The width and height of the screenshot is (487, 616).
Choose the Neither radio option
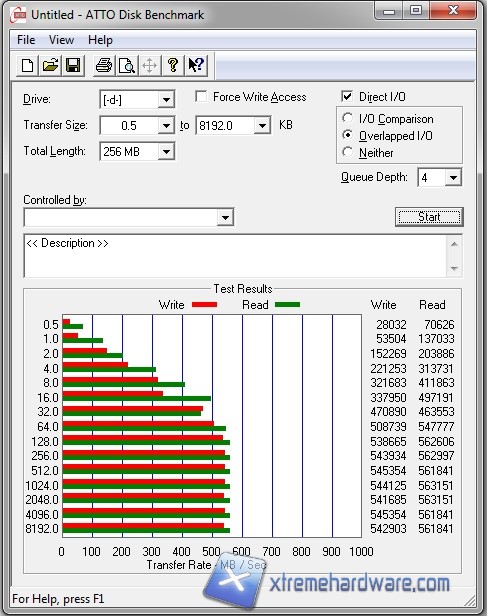tap(347, 152)
